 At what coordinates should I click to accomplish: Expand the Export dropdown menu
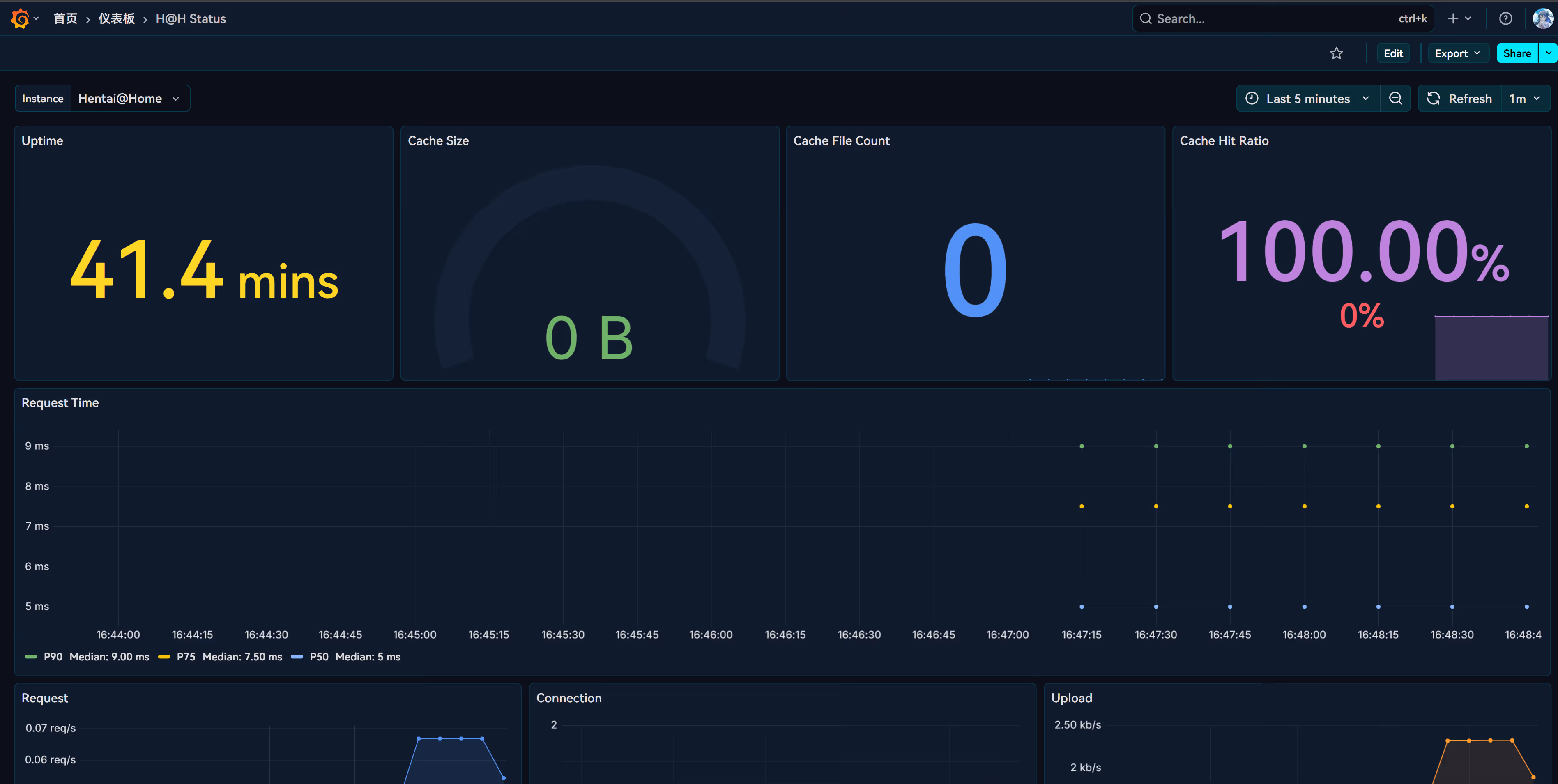point(1457,53)
